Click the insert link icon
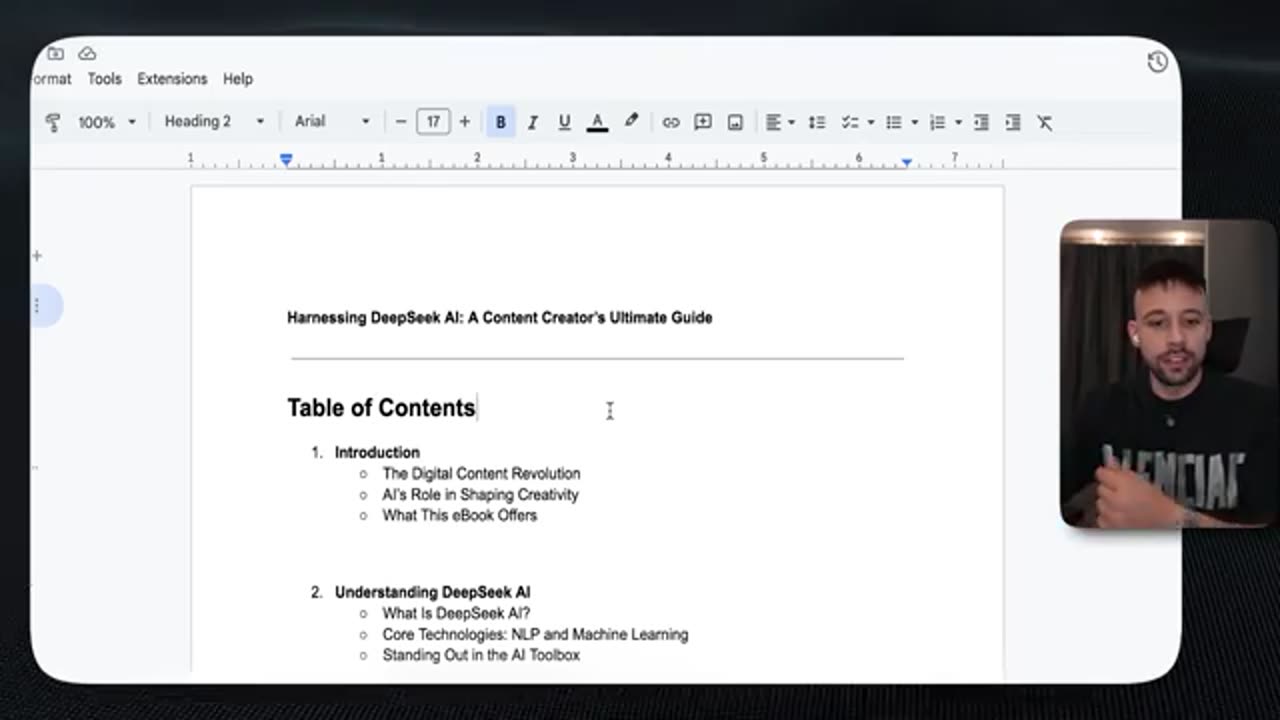 click(670, 122)
